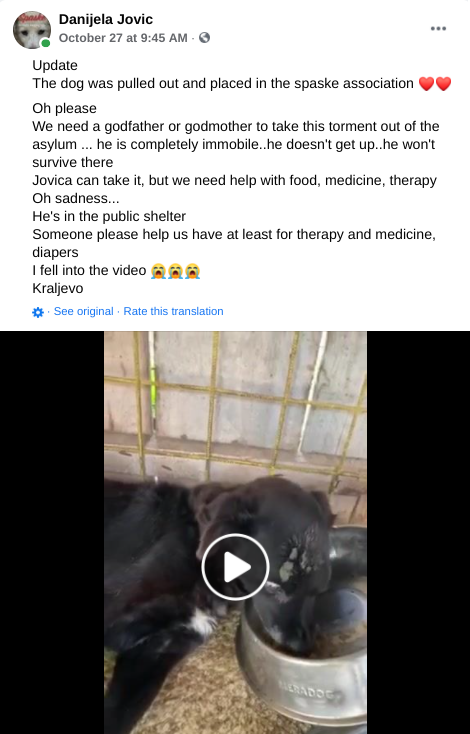Open the October 27 at 9:45 AM timestamp
The height and width of the screenshot is (734, 470).
[x=123, y=38]
